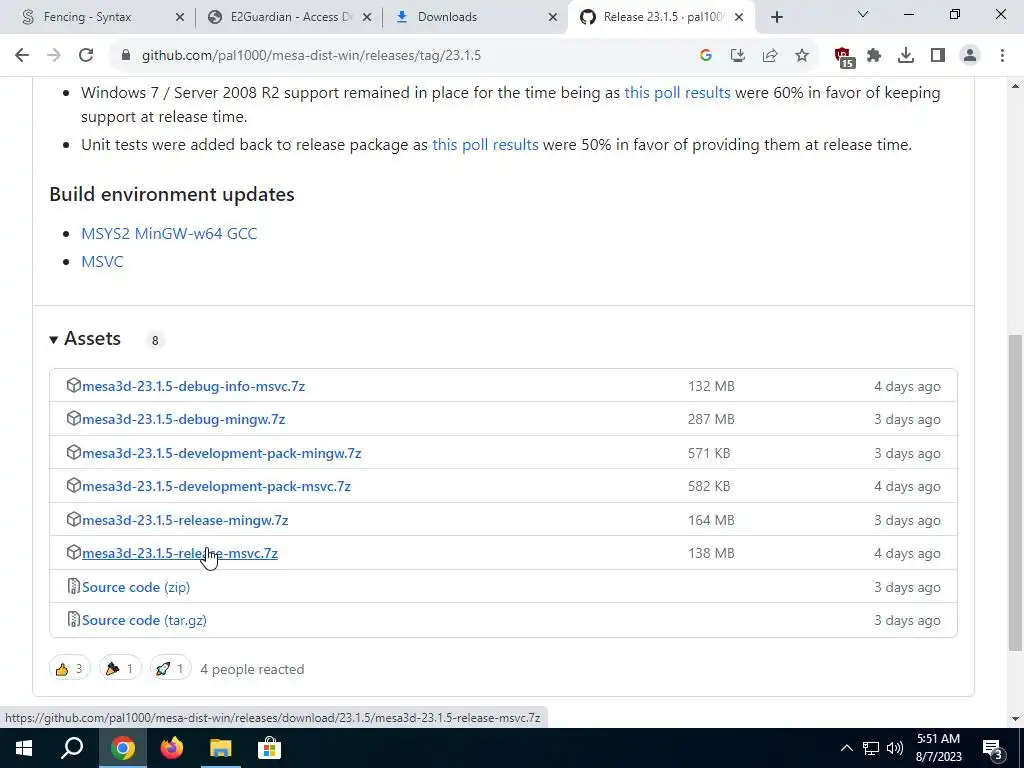The height and width of the screenshot is (768, 1024).
Task: Click the 132 MB size text
Action: click(711, 386)
